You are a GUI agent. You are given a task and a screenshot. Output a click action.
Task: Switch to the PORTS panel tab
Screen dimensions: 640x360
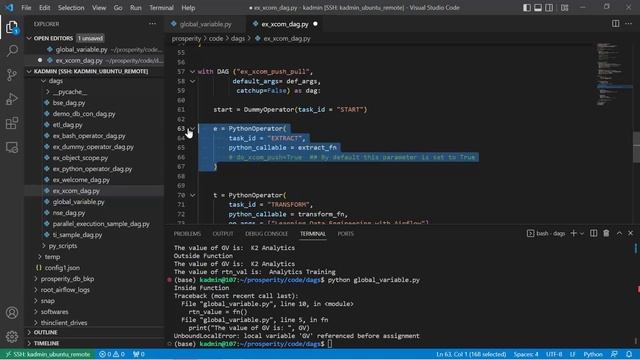345,233
